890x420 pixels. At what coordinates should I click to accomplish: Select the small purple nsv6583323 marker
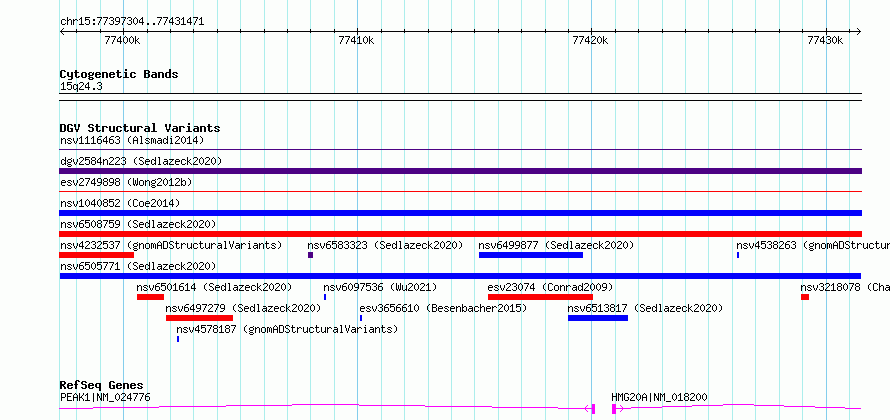[310, 255]
